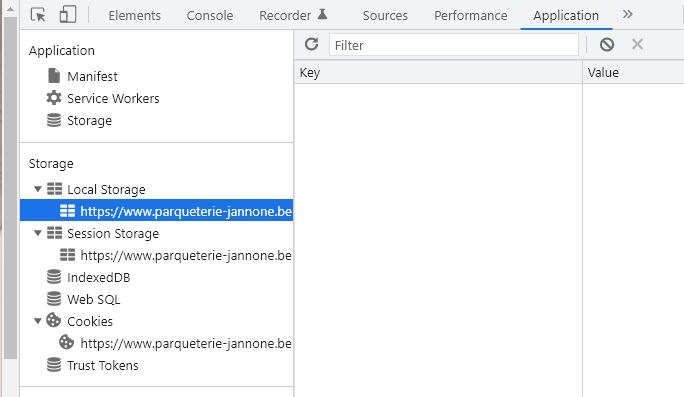Collapse the Session Storage tree node
Screen dimensions: 684x397
[x=38, y=233]
